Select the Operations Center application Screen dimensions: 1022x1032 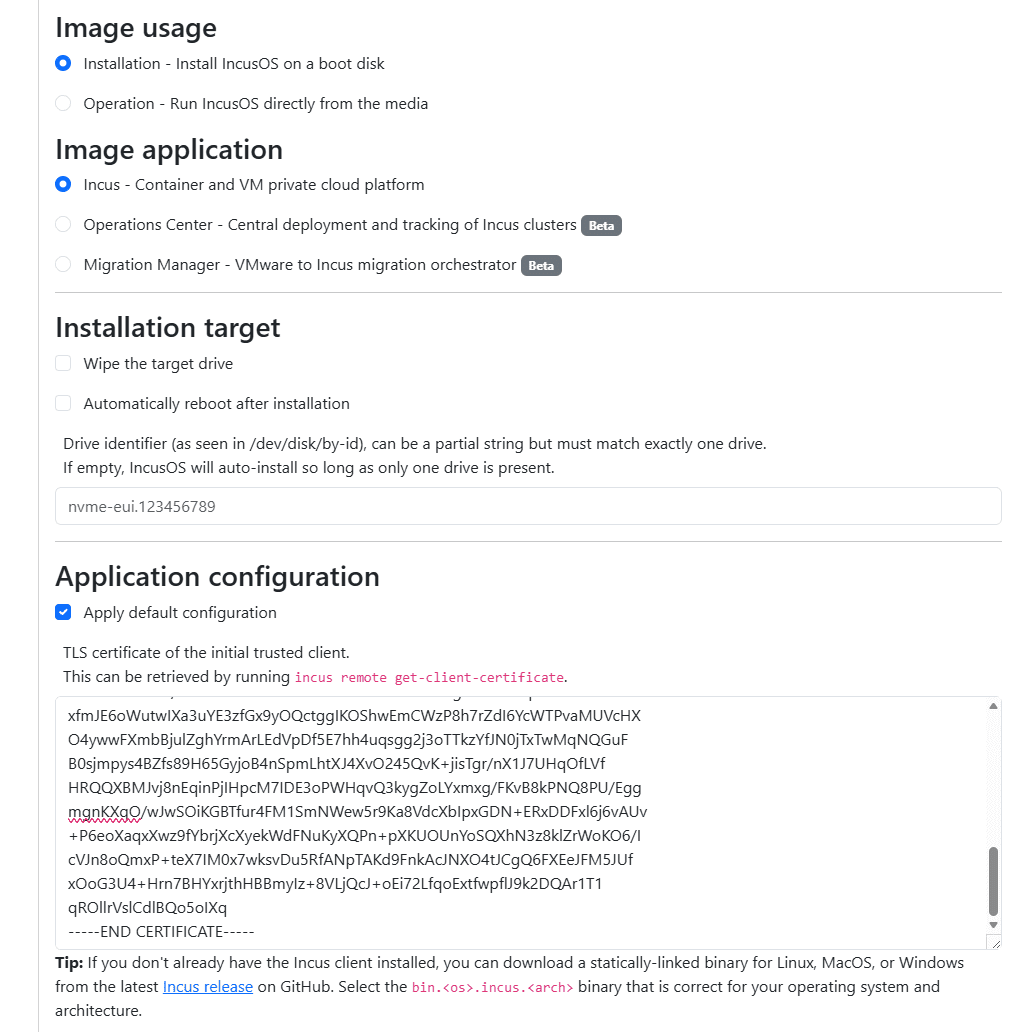click(x=63, y=224)
